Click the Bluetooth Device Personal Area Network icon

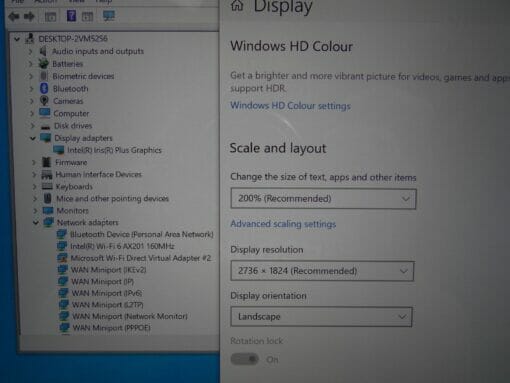click(x=62, y=234)
